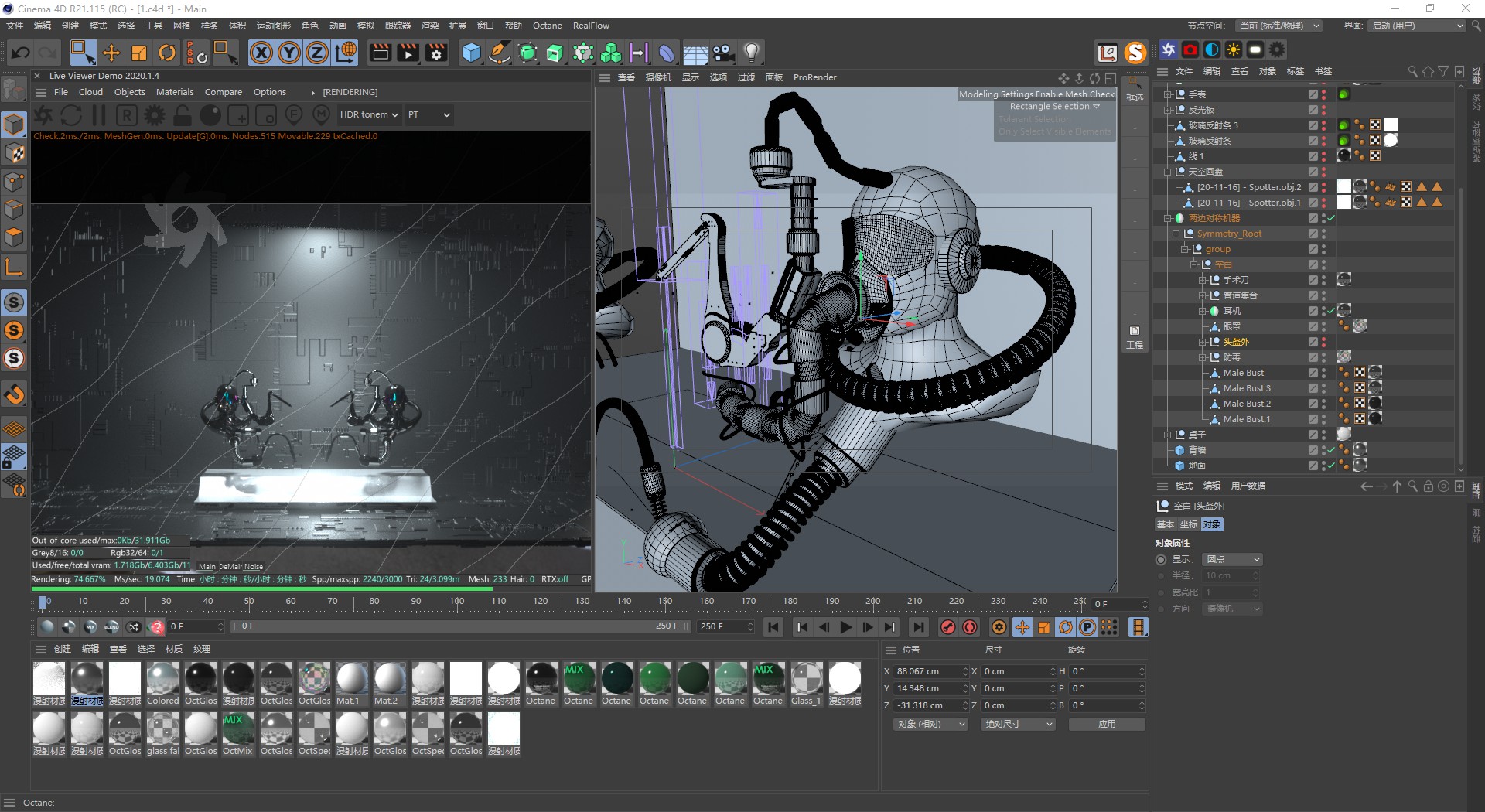Viewport: 1485px width, 812px height.
Task: Click the Record Active Objects keyframe button
Action: [948, 627]
